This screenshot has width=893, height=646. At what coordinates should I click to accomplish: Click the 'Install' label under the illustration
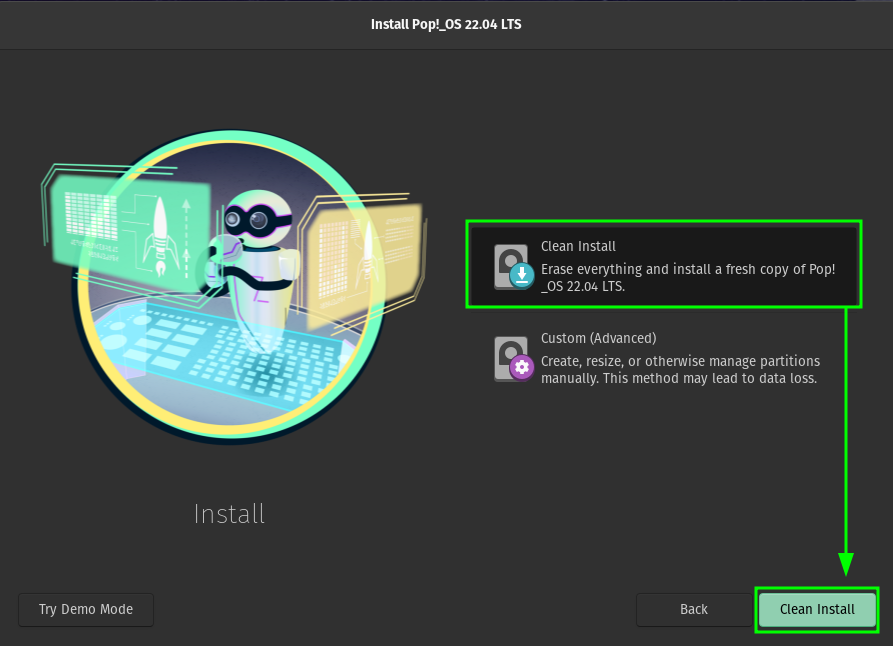coord(229,514)
